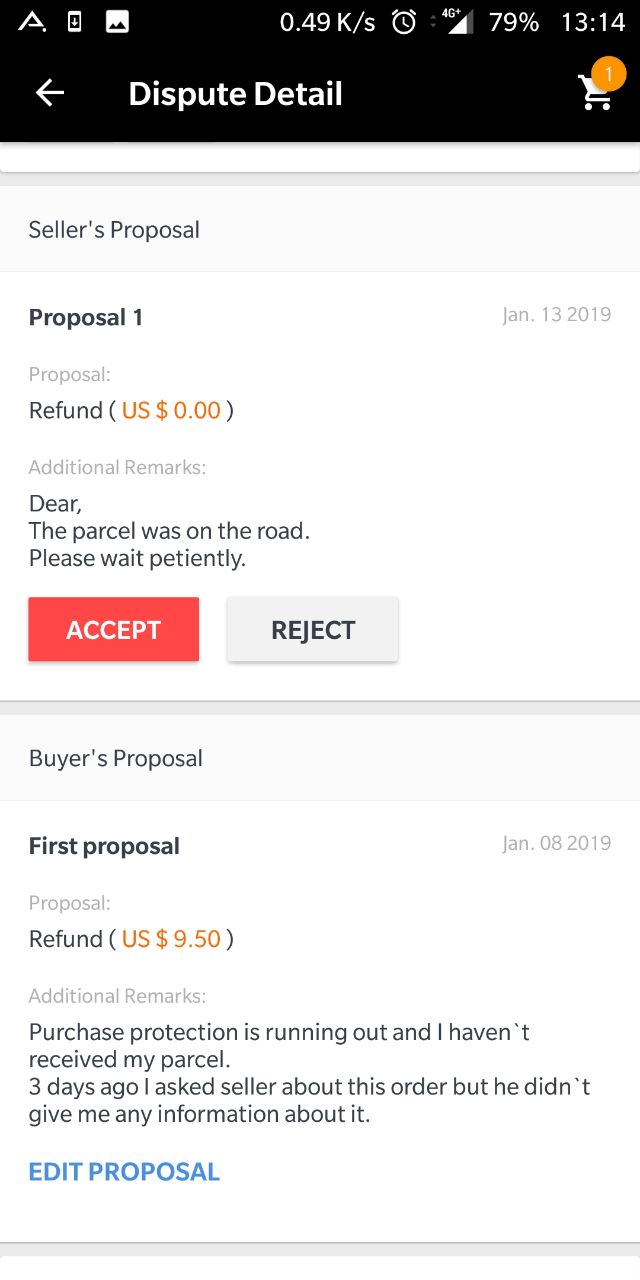Tap the cart badge showing 1
Viewport: 640px width, 1280px height.
(608, 75)
